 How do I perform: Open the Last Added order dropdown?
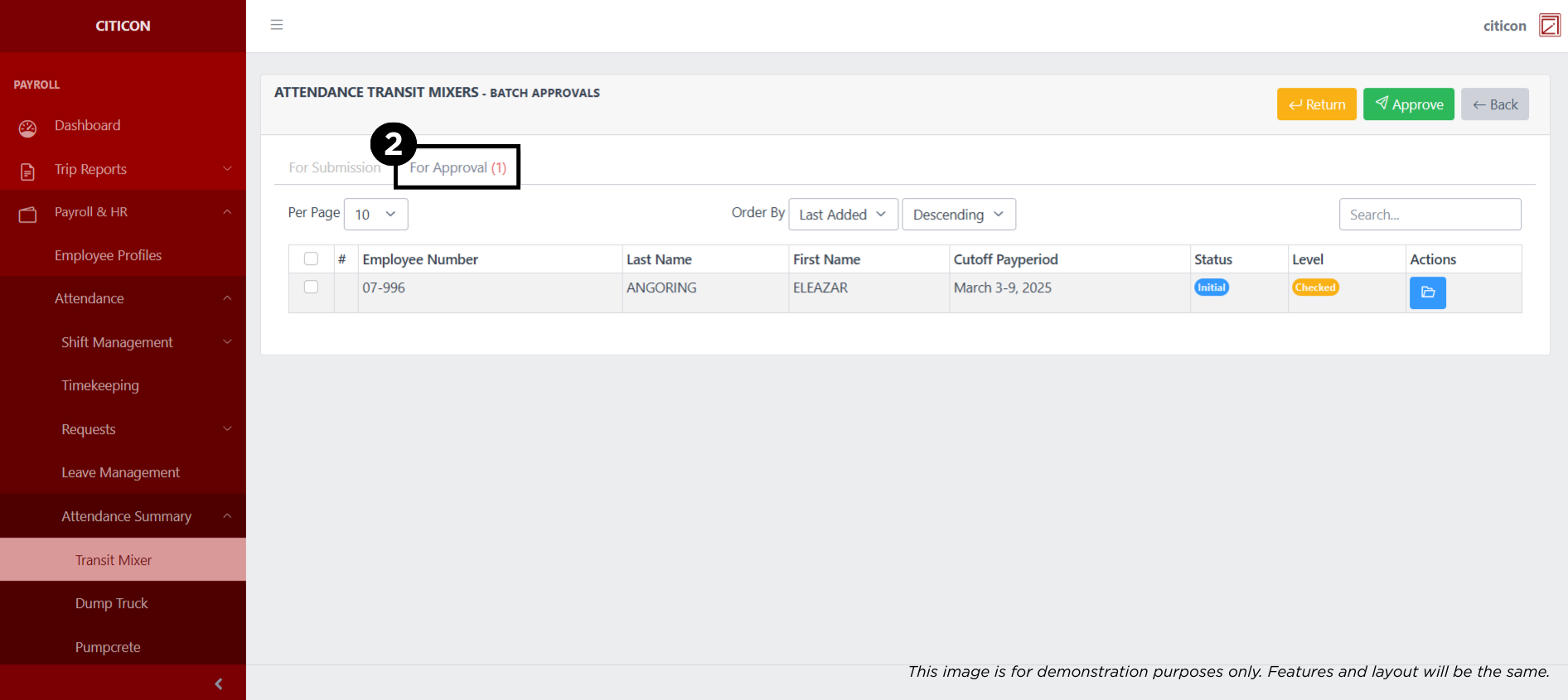[843, 215]
